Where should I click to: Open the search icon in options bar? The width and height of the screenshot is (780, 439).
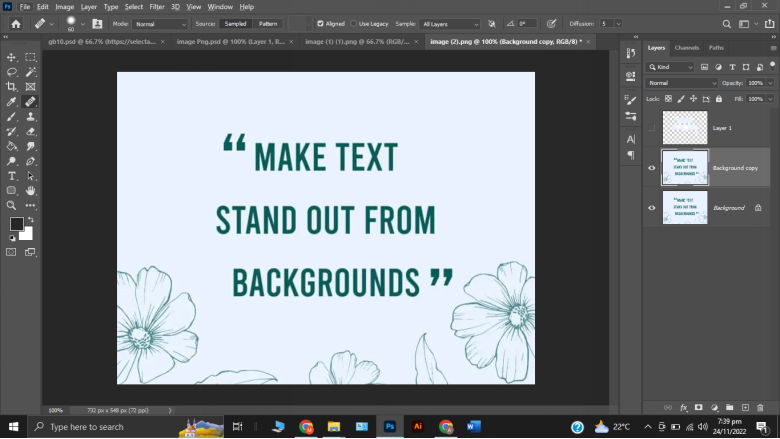pyautogui.click(x=727, y=24)
